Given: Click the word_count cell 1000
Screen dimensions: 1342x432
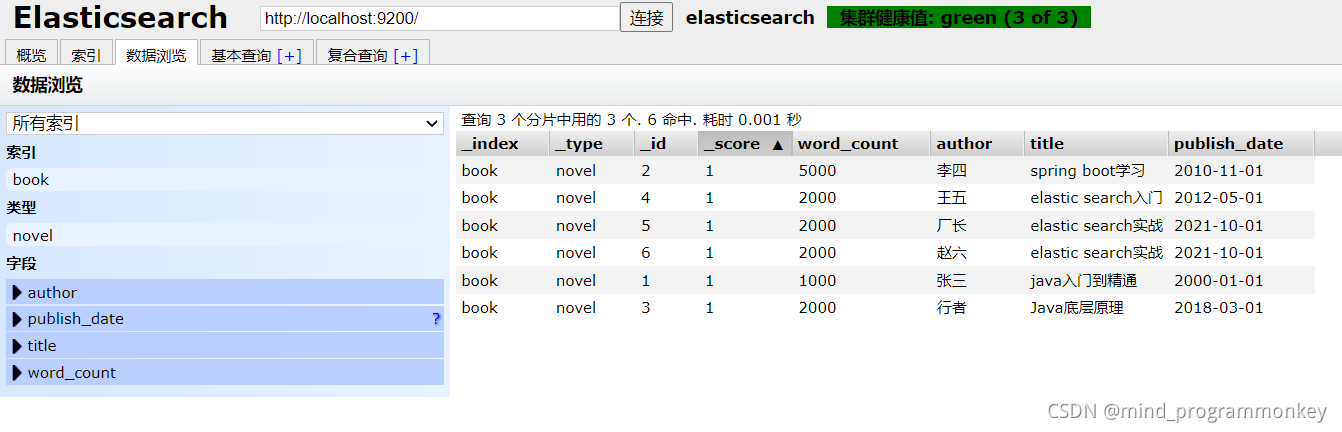Looking at the screenshot, I should point(817,281).
